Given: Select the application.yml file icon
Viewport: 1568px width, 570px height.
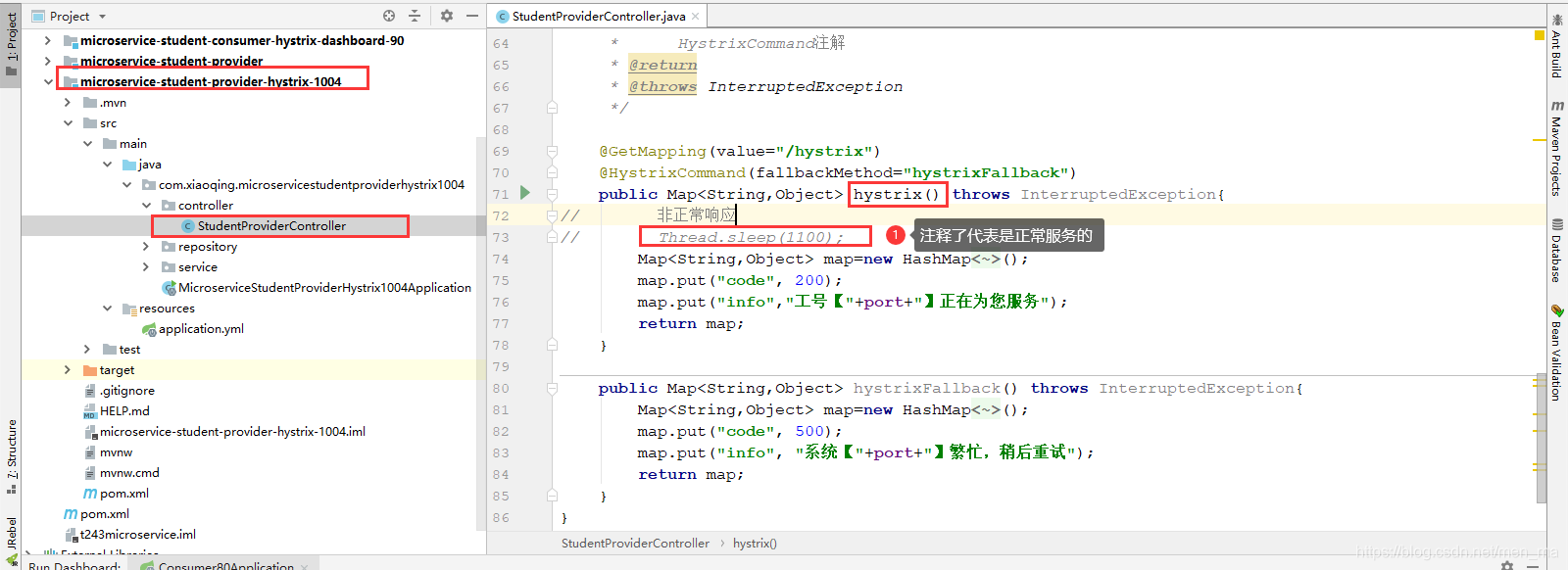Looking at the screenshot, I should (x=149, y=329).
